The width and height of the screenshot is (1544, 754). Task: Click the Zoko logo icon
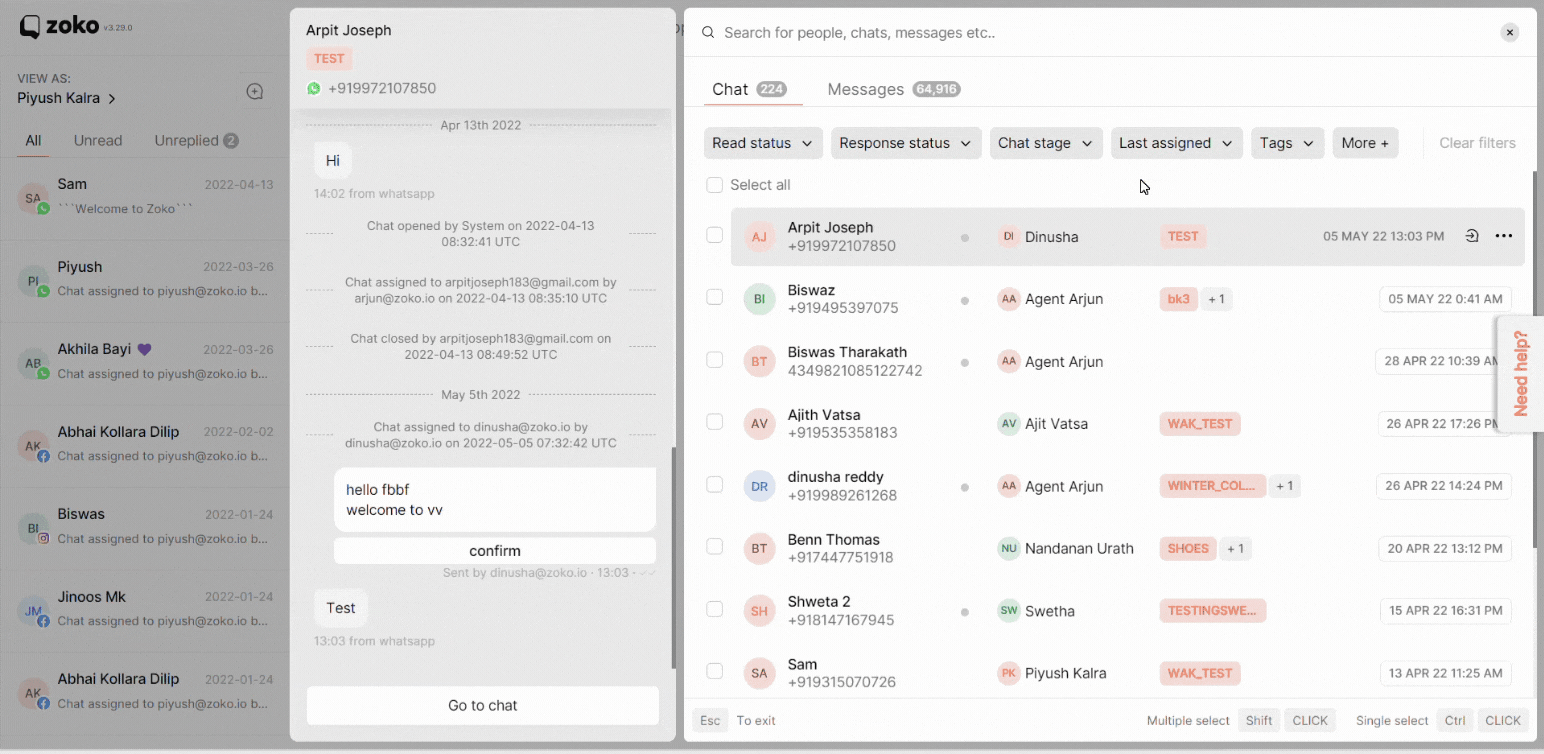[31, 27]
